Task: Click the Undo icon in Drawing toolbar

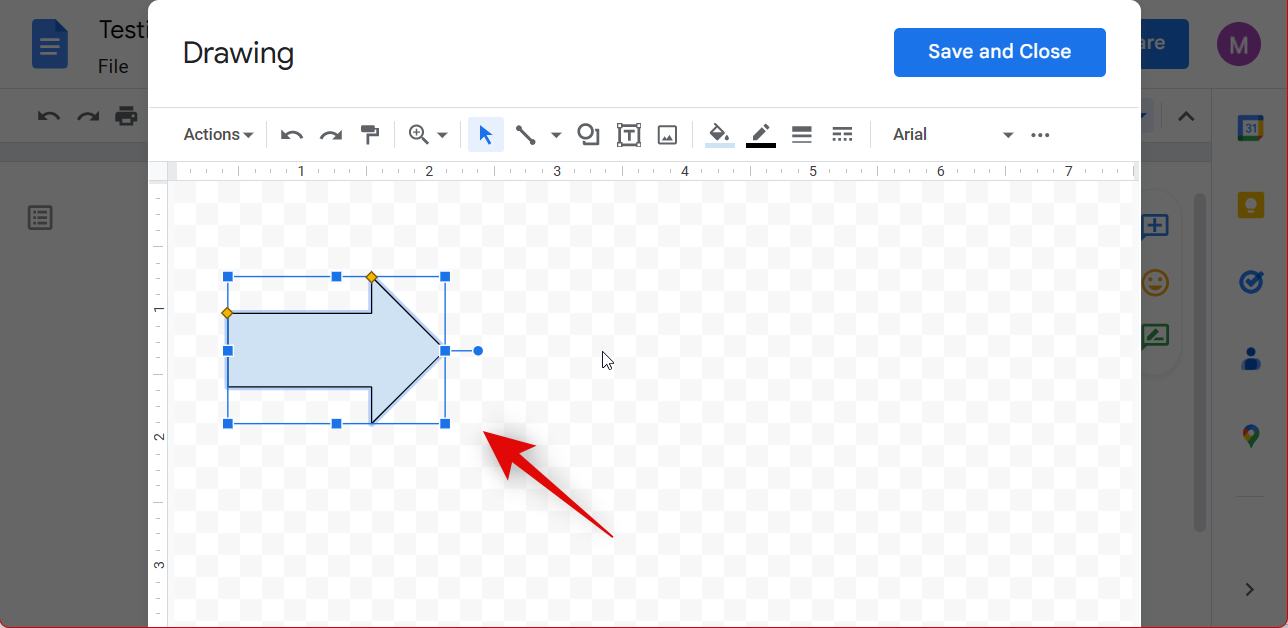Action: [x=292, y=135]
